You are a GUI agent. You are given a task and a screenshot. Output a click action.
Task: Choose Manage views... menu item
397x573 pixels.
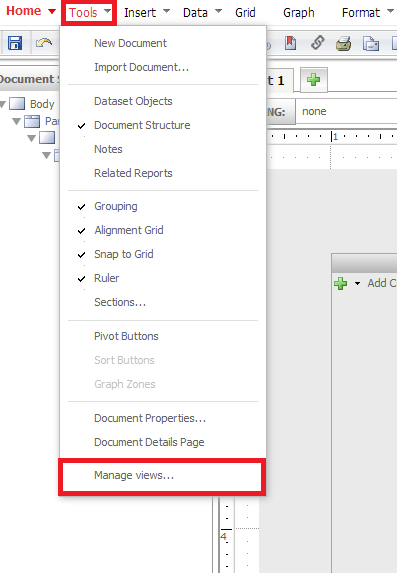[x=162, y=475]
